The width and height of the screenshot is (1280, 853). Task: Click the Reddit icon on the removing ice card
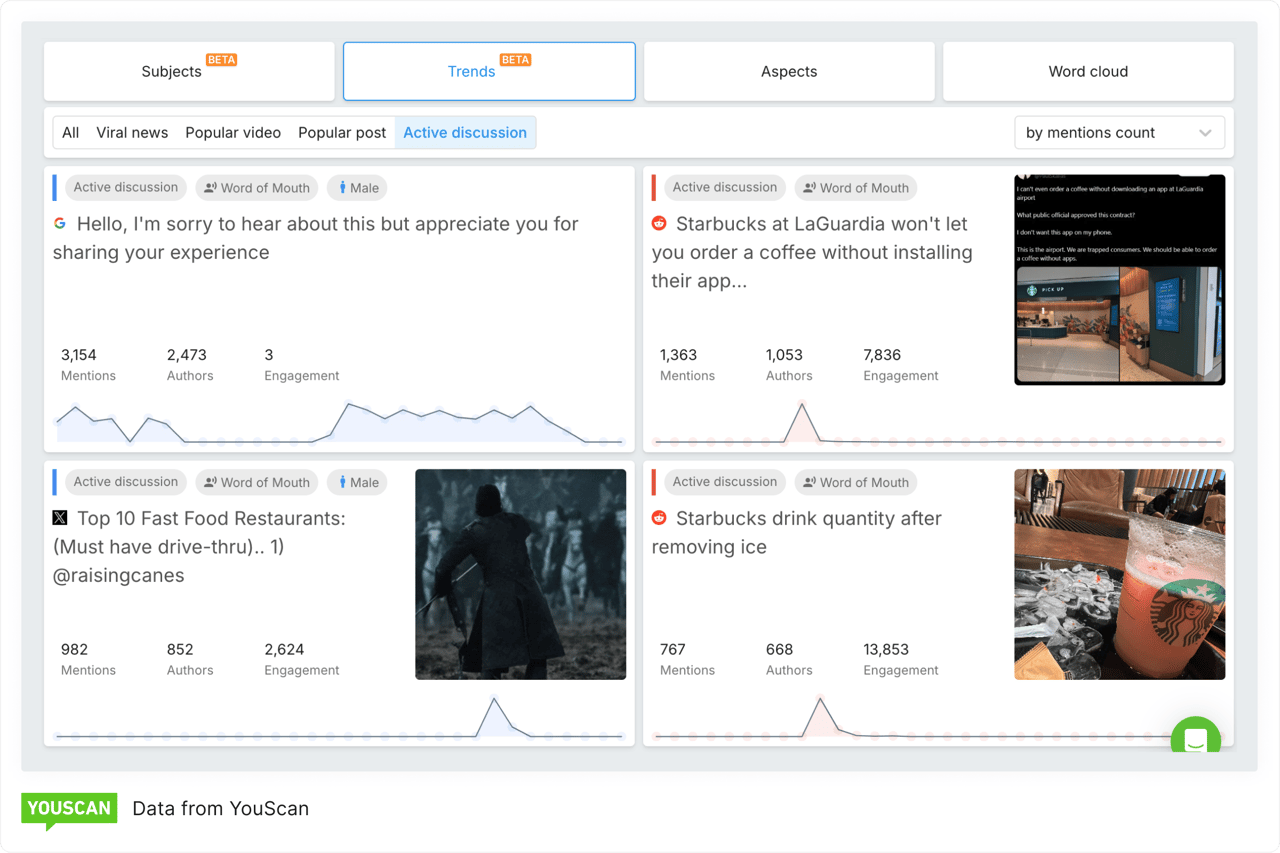pos(659,518)
